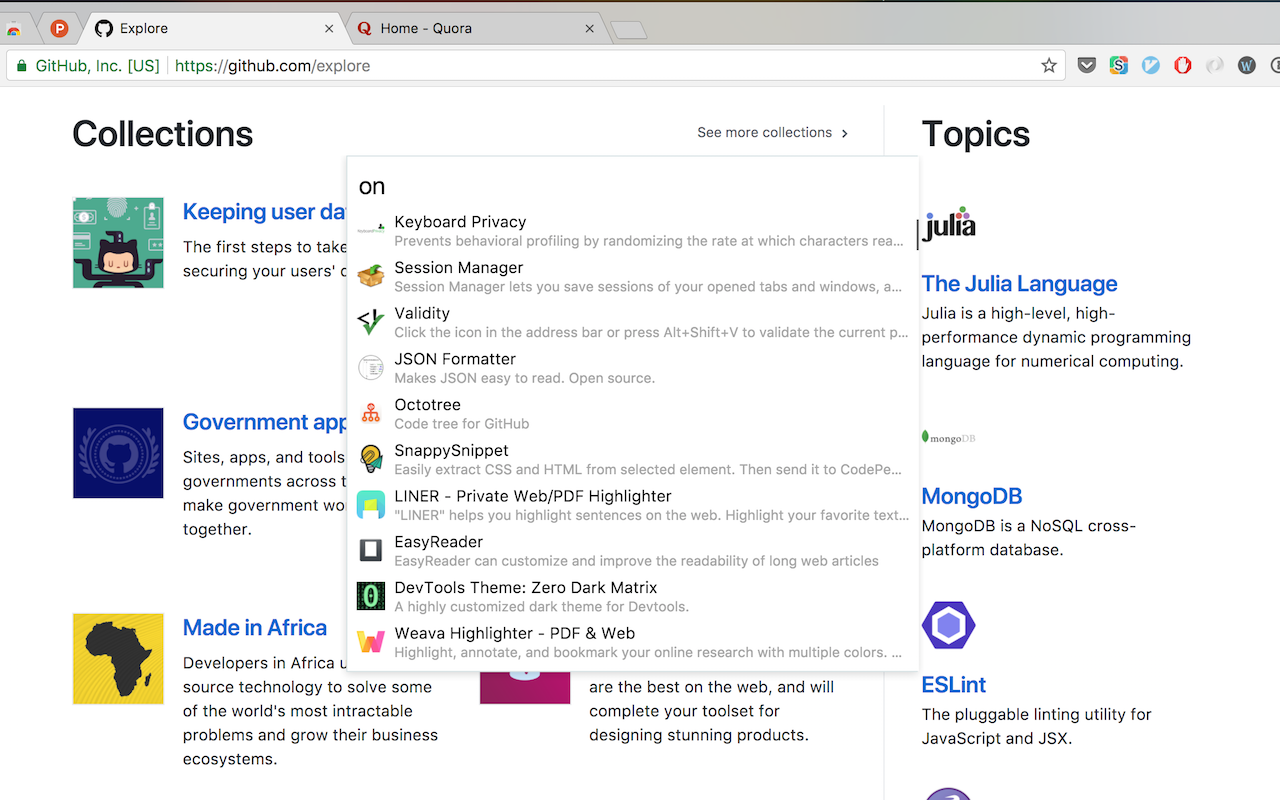Image resolution: width=1280 pixels, height=800 pixels.
Task: Switch to the Home - Quora tab
Action: tap(476, 28)
